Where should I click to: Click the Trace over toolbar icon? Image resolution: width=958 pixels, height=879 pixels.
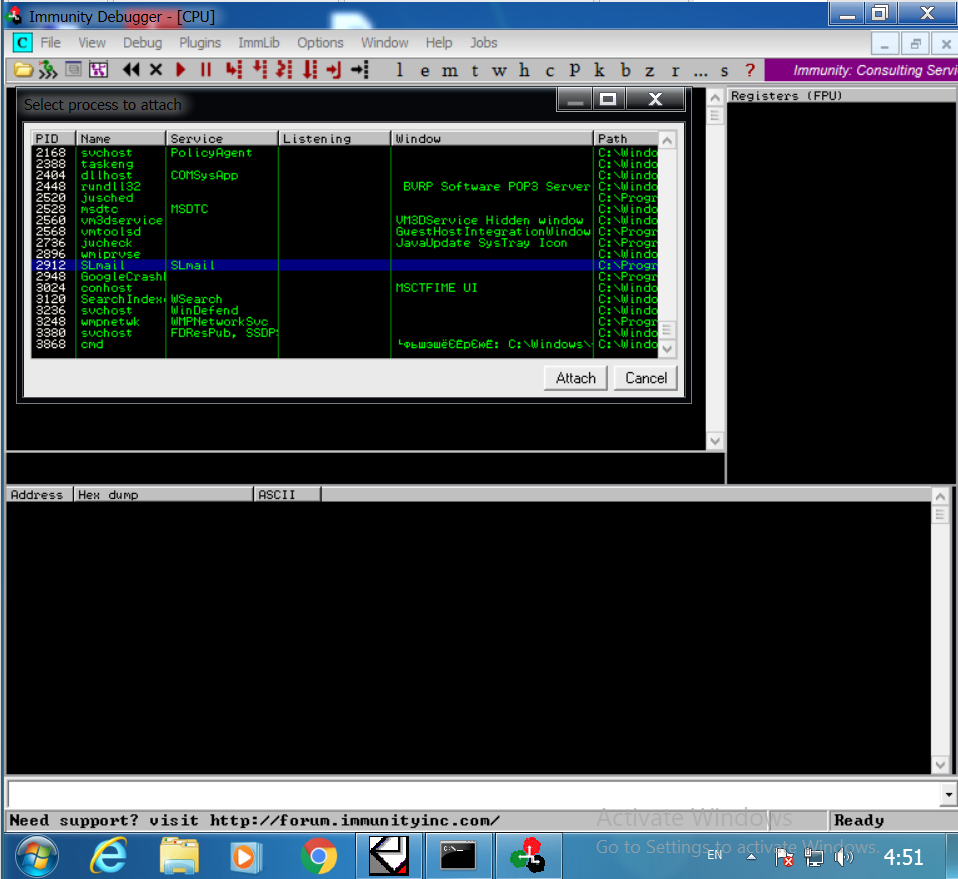click(x=310, y=70)
